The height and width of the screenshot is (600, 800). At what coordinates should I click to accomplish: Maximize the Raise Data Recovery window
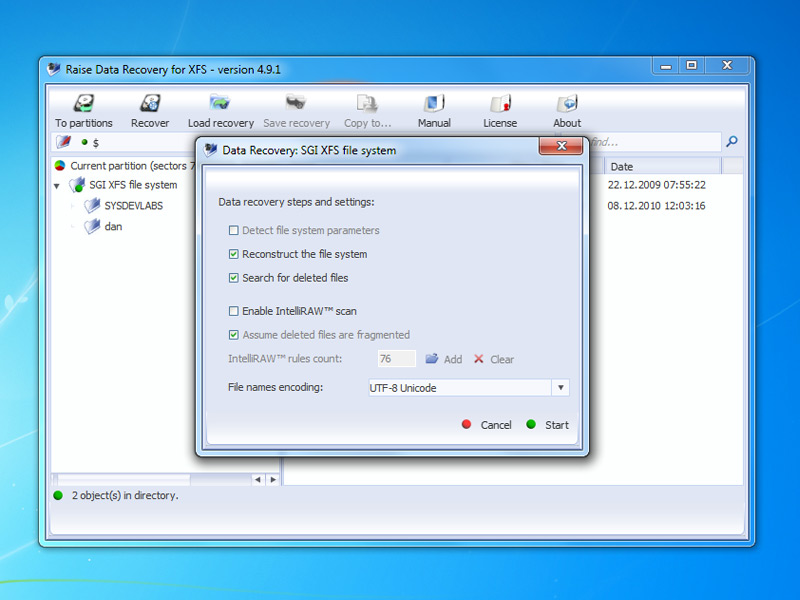coord(691,65)
